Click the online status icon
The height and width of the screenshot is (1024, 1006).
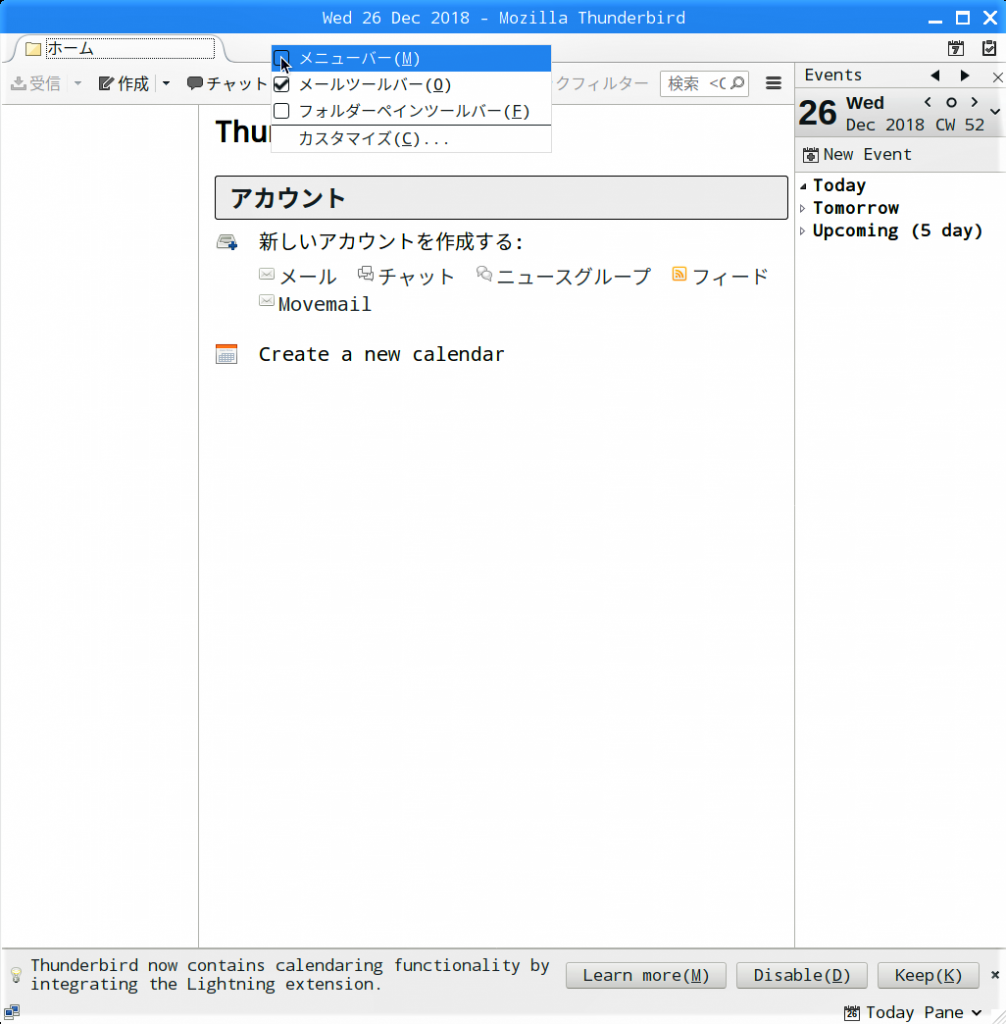pyautogui.click(x=12, y=1012)
